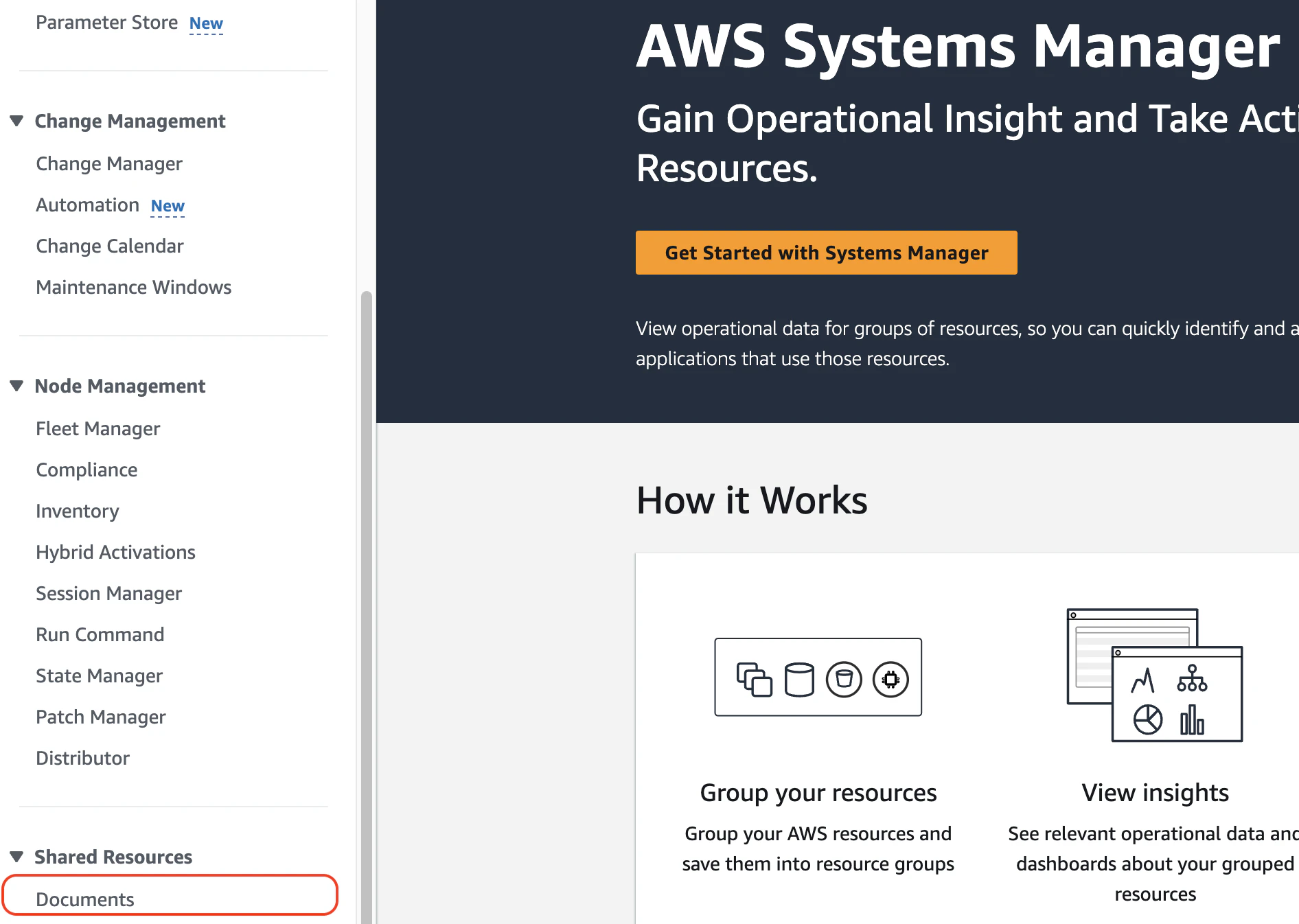Collapse the Change Management section
Image resolution: width=1299 pixels, height=924 pixels.
(17, 121)
